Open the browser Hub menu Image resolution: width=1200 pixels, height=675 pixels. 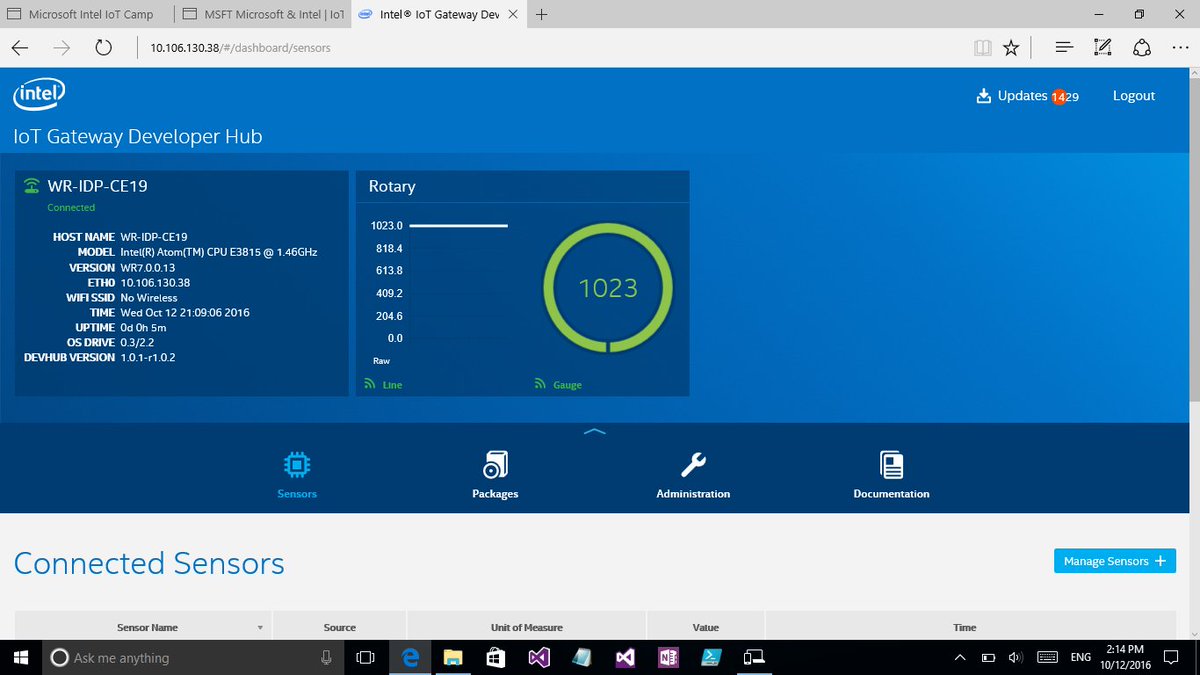(x=1064, y=47)
